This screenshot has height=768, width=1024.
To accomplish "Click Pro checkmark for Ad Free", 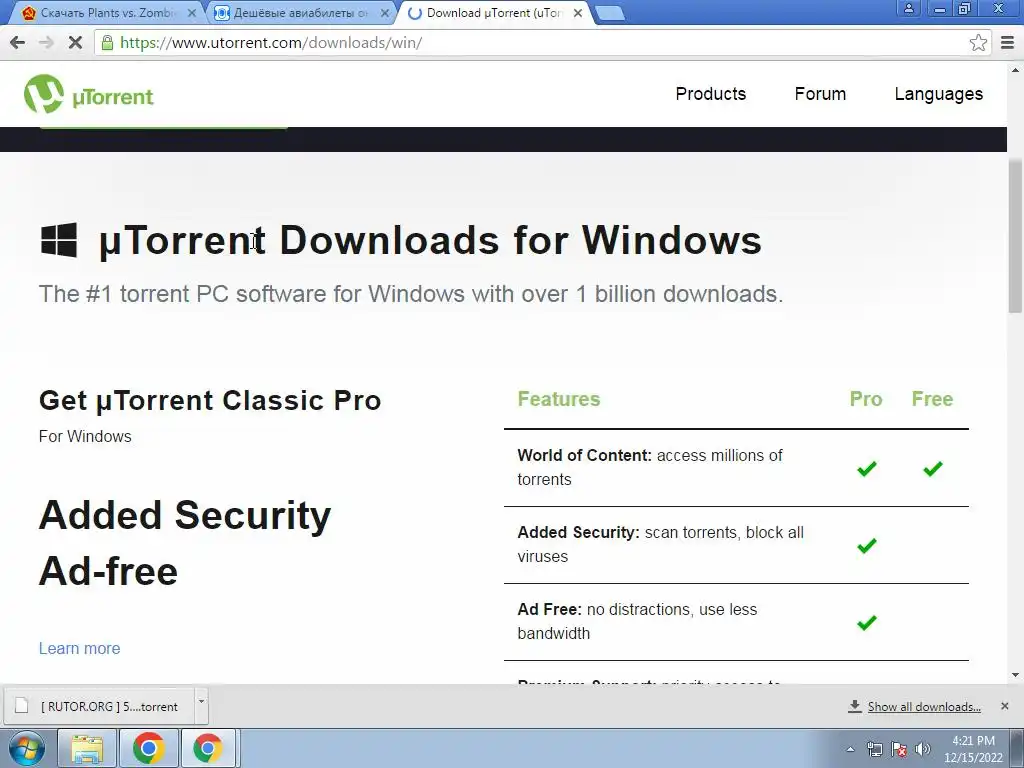I will (x=867, y=622).
